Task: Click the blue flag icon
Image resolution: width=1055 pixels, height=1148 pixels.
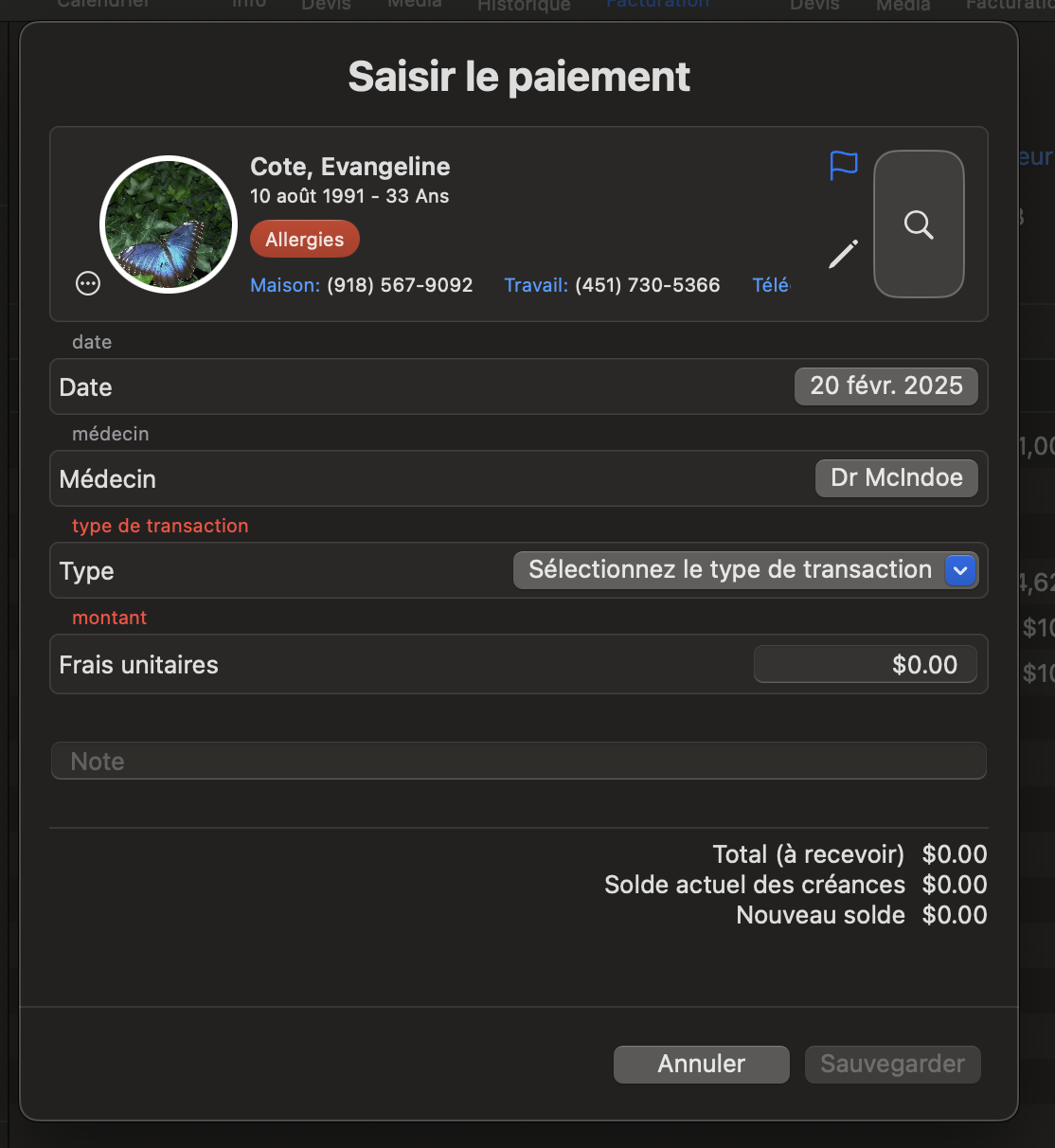Action: coord(843,166)
